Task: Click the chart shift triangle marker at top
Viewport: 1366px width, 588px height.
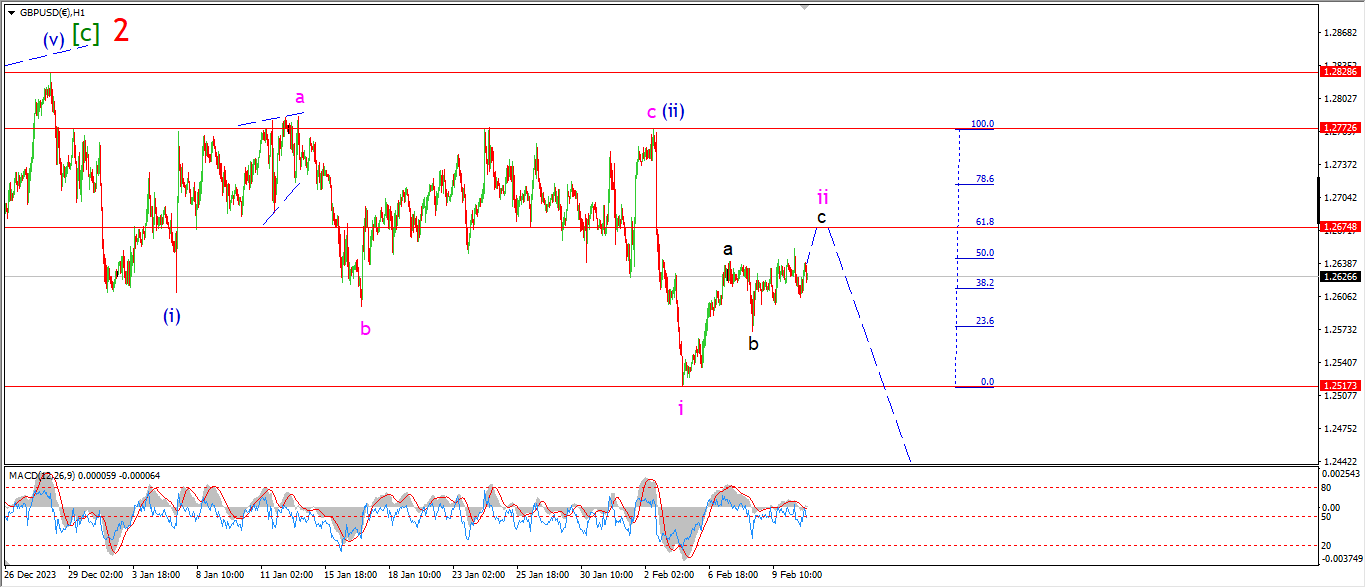Action: (x=803, y=7)
